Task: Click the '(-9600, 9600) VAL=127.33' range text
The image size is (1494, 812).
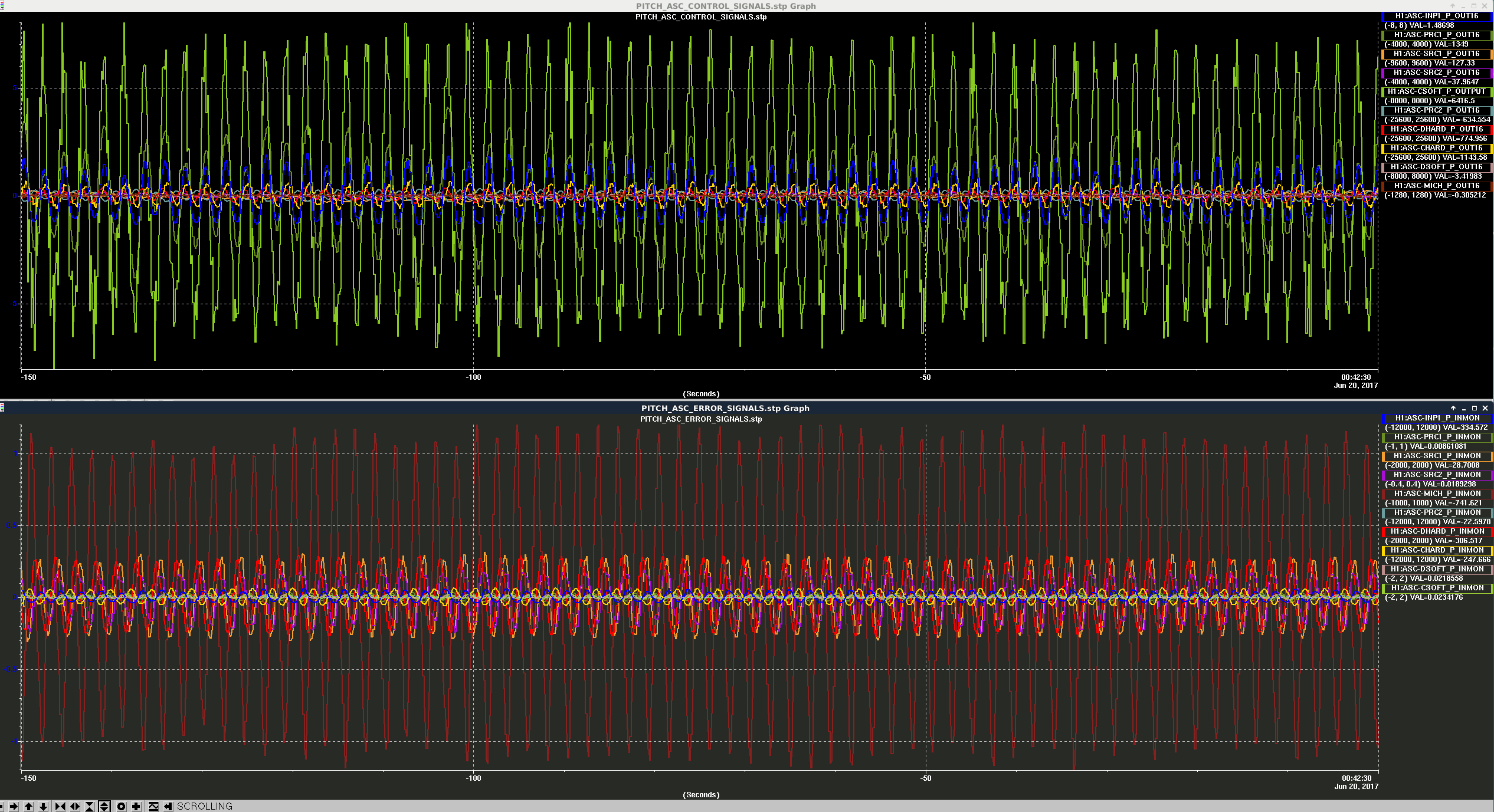Action: point(1429,63)
